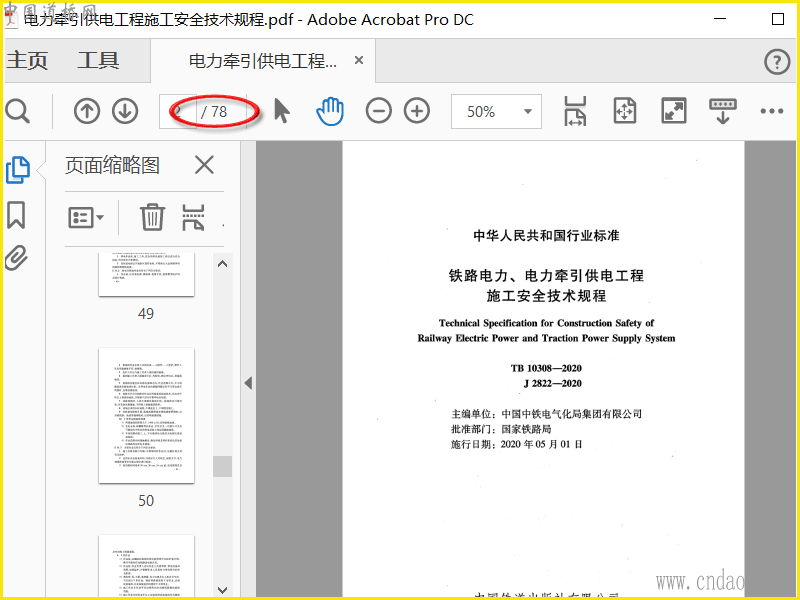Click standard number TB 10308—2020
800x600 pixels.
(546, 368)
